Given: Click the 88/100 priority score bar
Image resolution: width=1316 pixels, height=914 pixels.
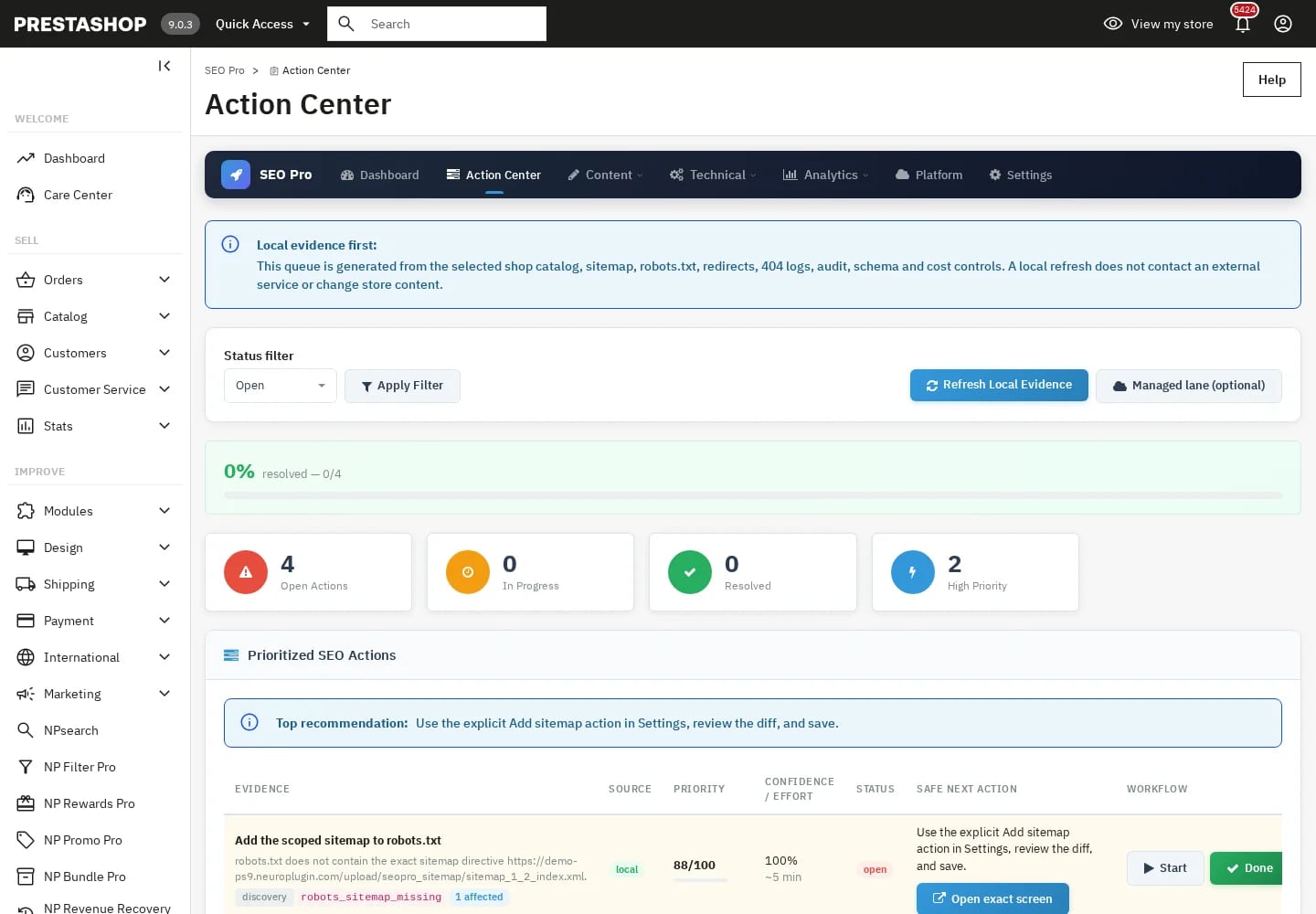Looking at the screenshot, I should tap(700, 880).
